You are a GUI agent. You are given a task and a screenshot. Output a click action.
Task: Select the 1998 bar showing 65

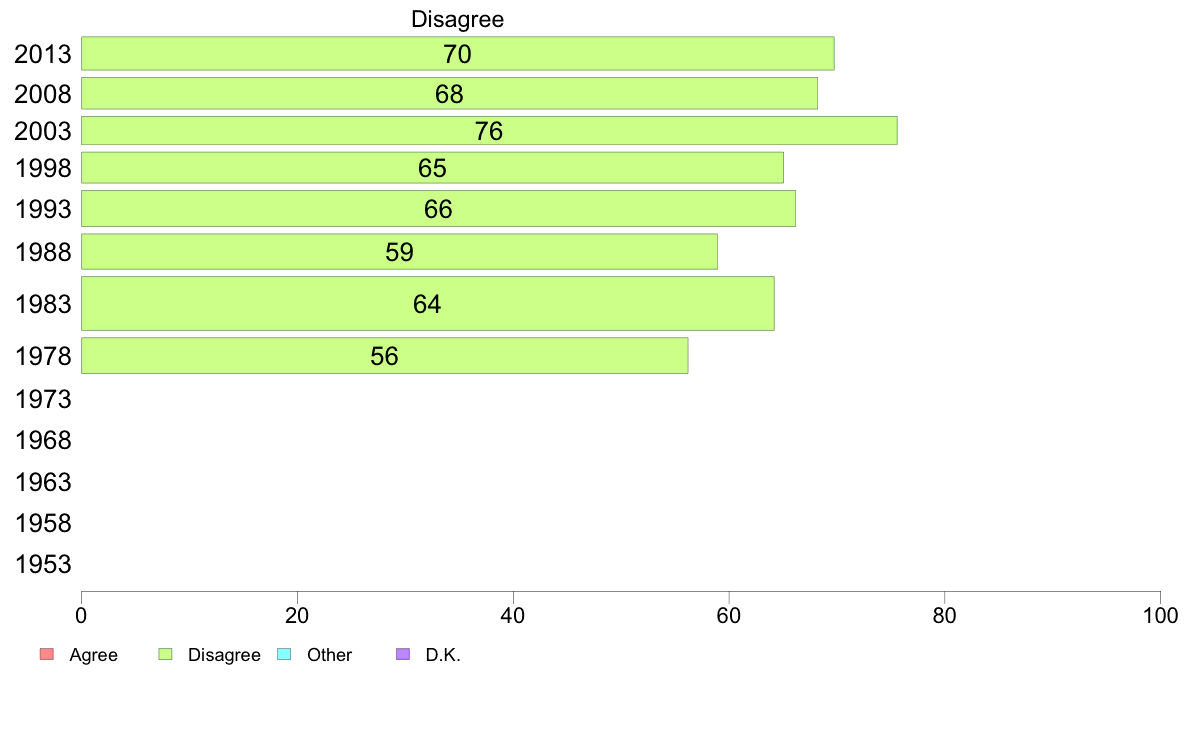pos(433,168)
